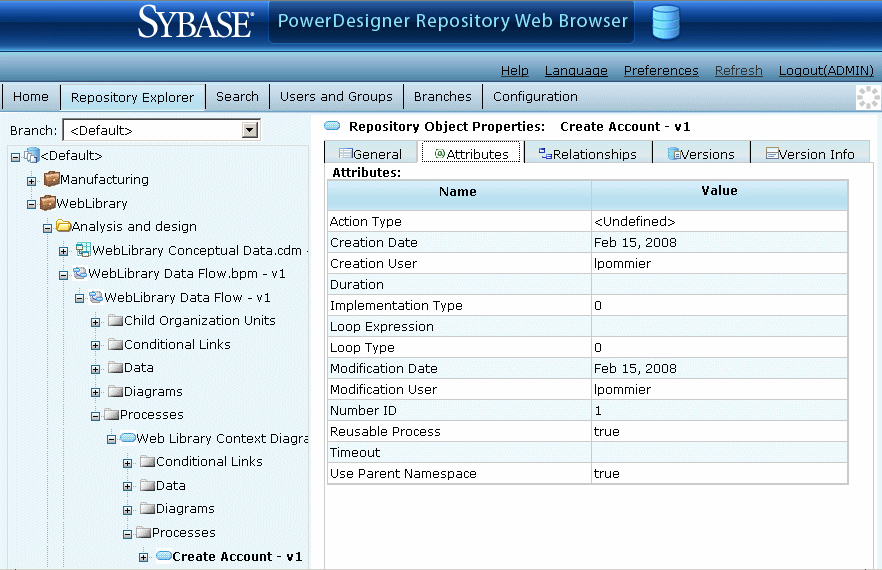Click the Logout(ADMIN) link

coord(826,71)
